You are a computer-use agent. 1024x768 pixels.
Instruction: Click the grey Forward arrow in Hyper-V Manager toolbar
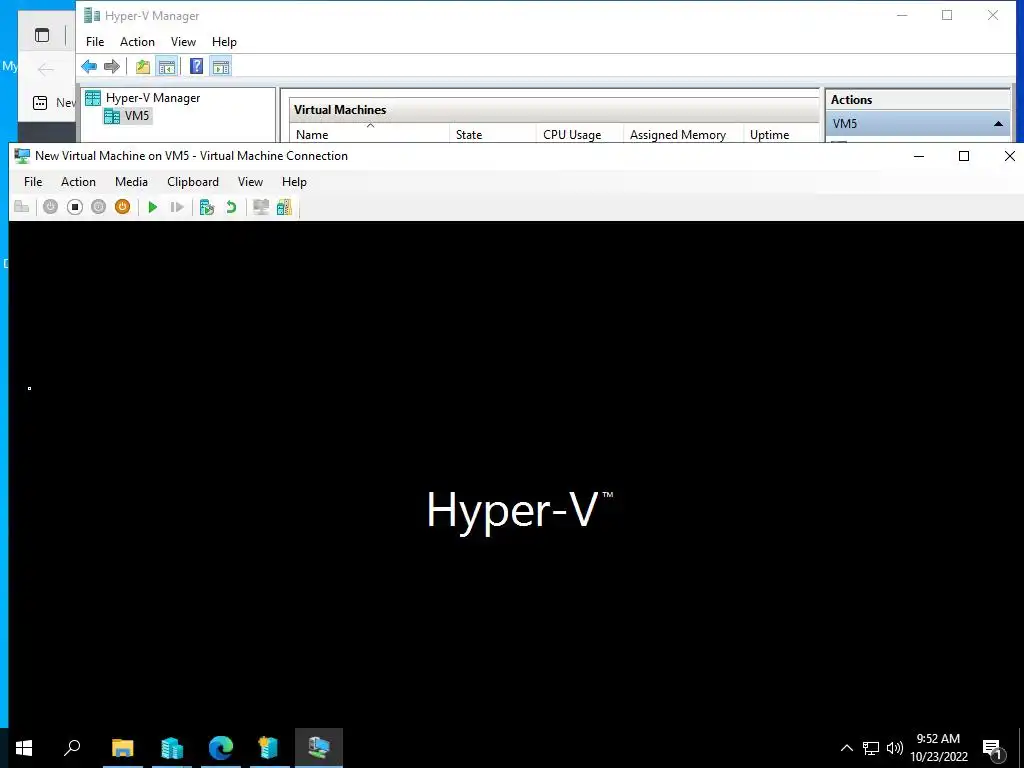112,67
